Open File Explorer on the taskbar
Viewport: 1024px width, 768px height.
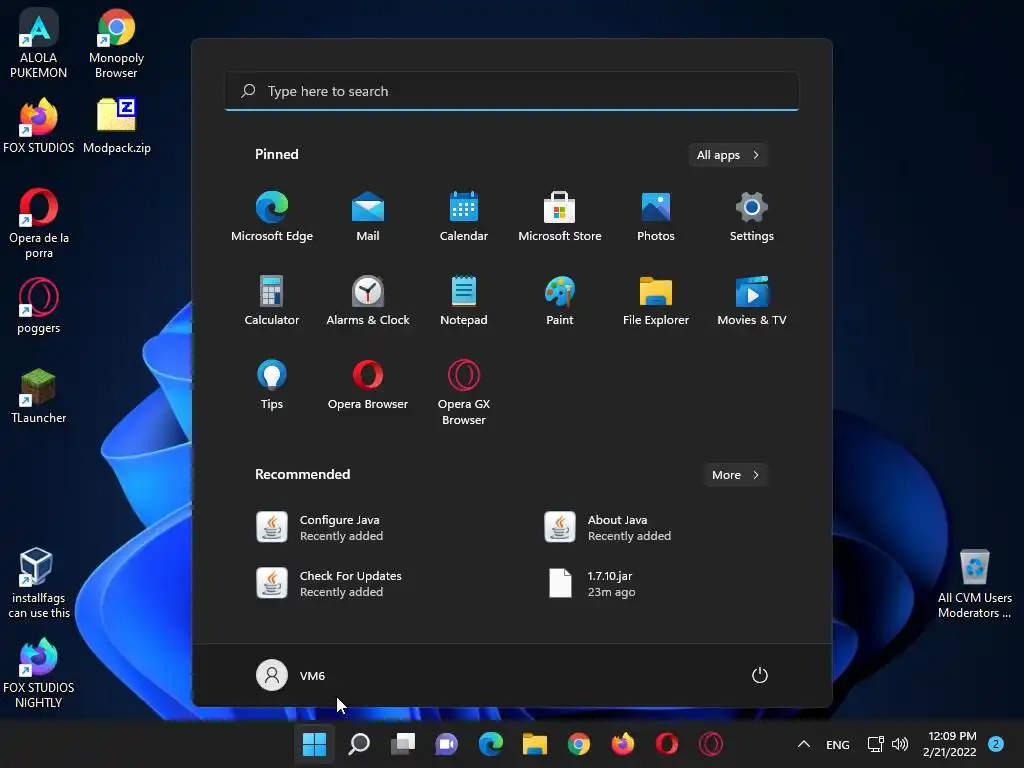click(x=535, y=744)
